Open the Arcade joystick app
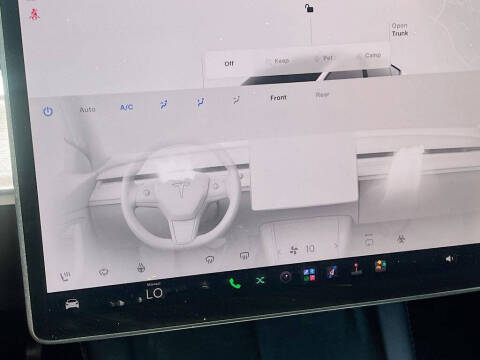Image resolution: width=480 pixels, height=360 pixels. coord(356,269)
